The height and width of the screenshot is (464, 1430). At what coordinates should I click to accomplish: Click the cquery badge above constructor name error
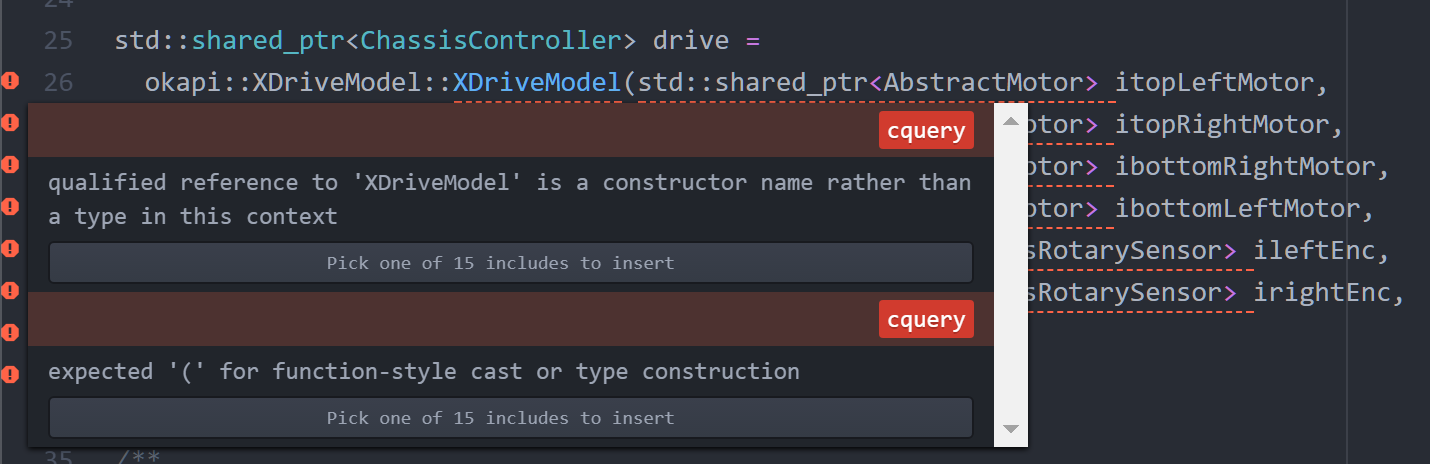pyautogui.click(x=926, y=130)
